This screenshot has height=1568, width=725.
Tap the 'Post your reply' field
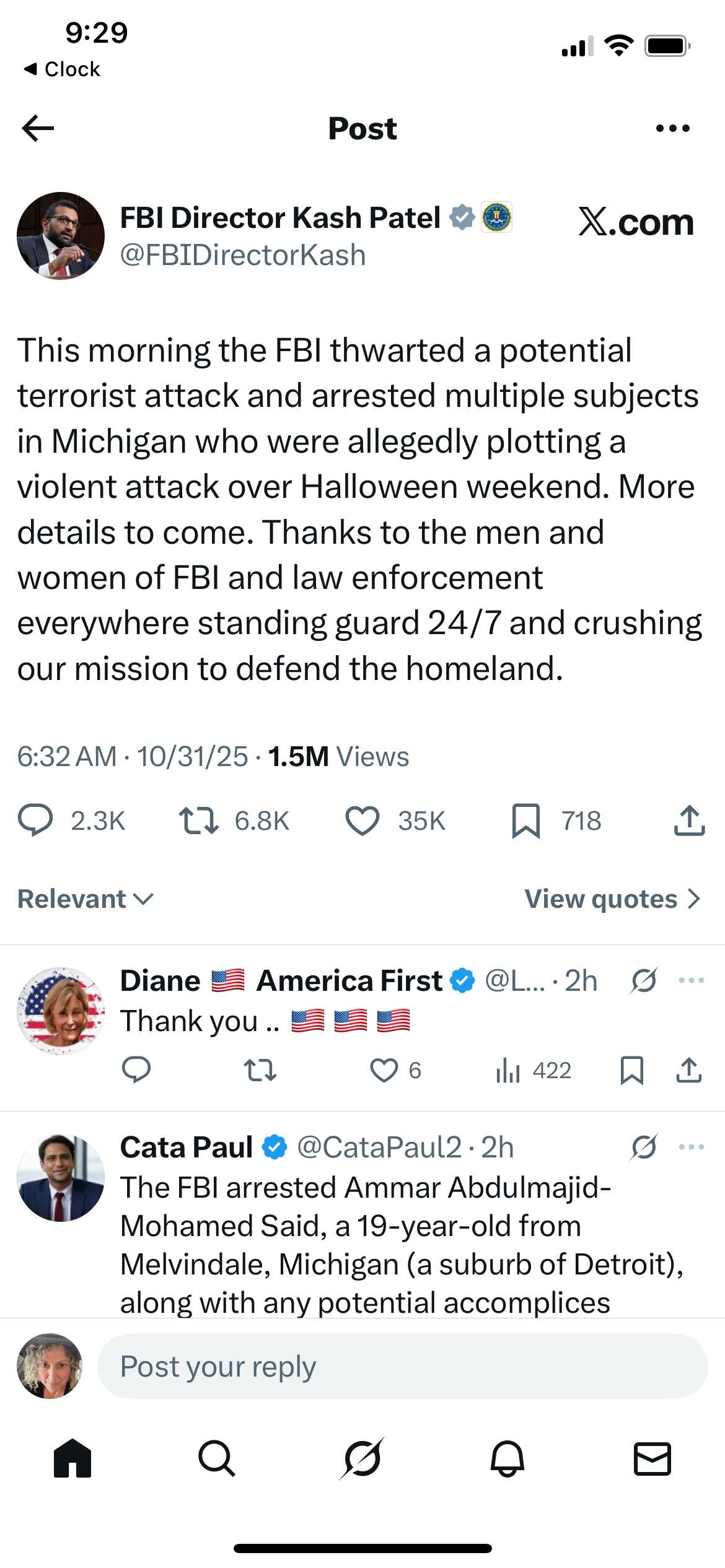coord(402,1365)
